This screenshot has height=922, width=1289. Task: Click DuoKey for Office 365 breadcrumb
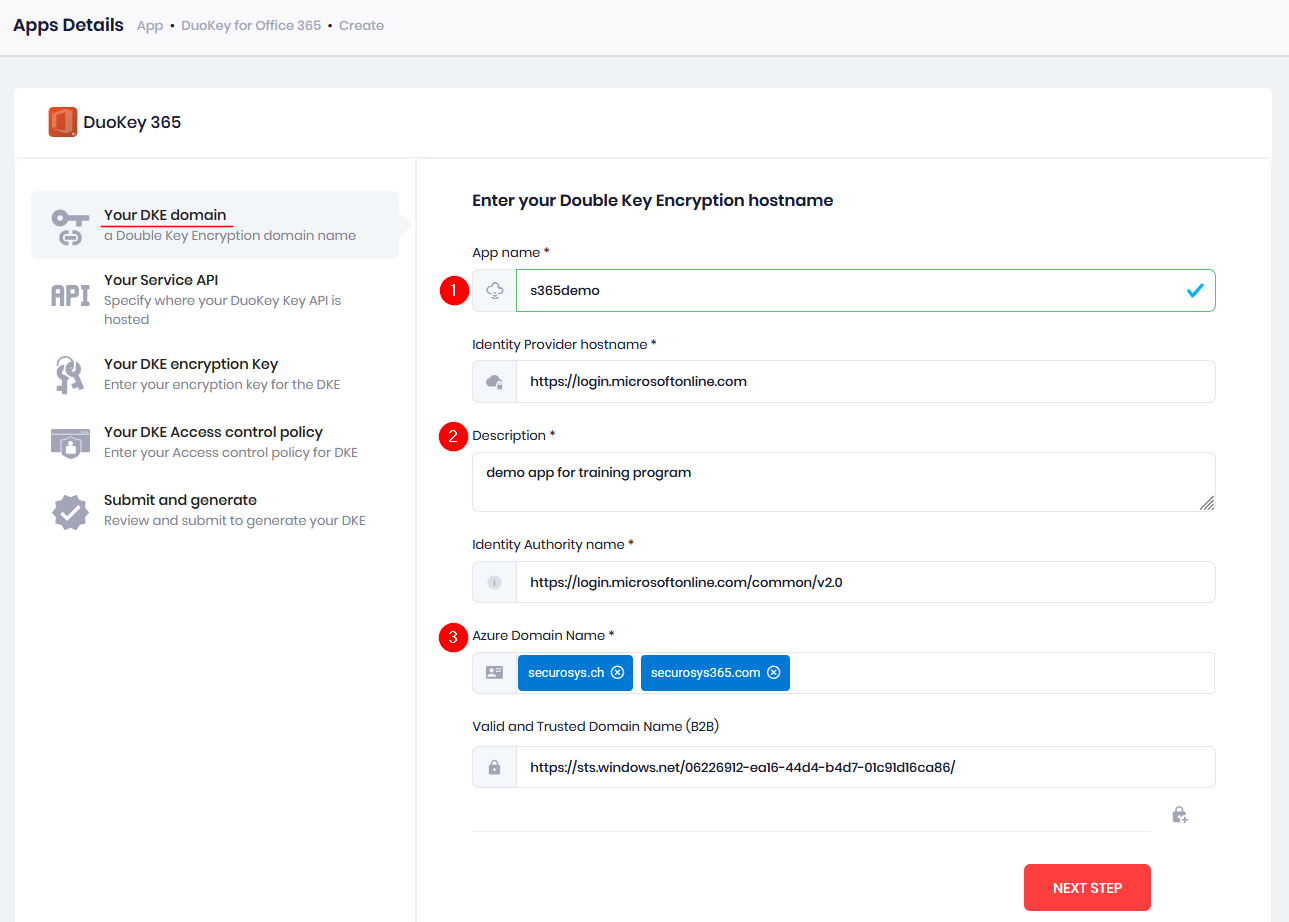coord(251,25)
